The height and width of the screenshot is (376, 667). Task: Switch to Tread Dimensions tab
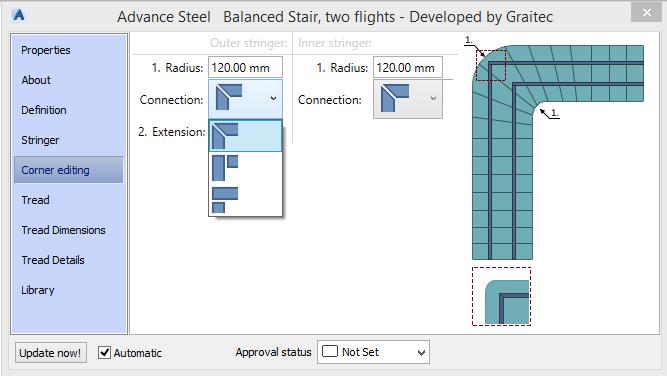[x=63, y=230]
